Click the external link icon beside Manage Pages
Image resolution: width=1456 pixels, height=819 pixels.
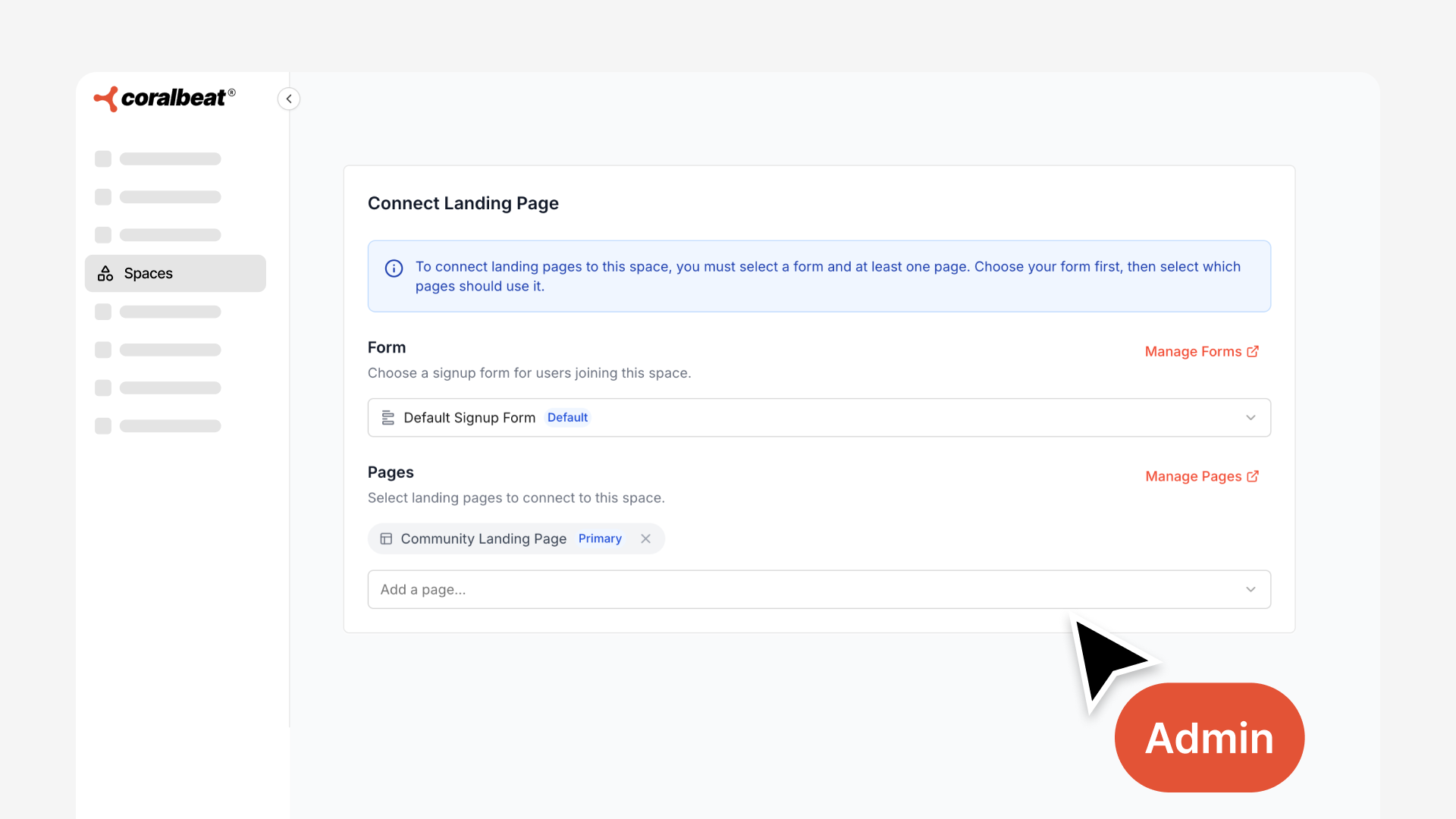click(x=1253, y=476)
